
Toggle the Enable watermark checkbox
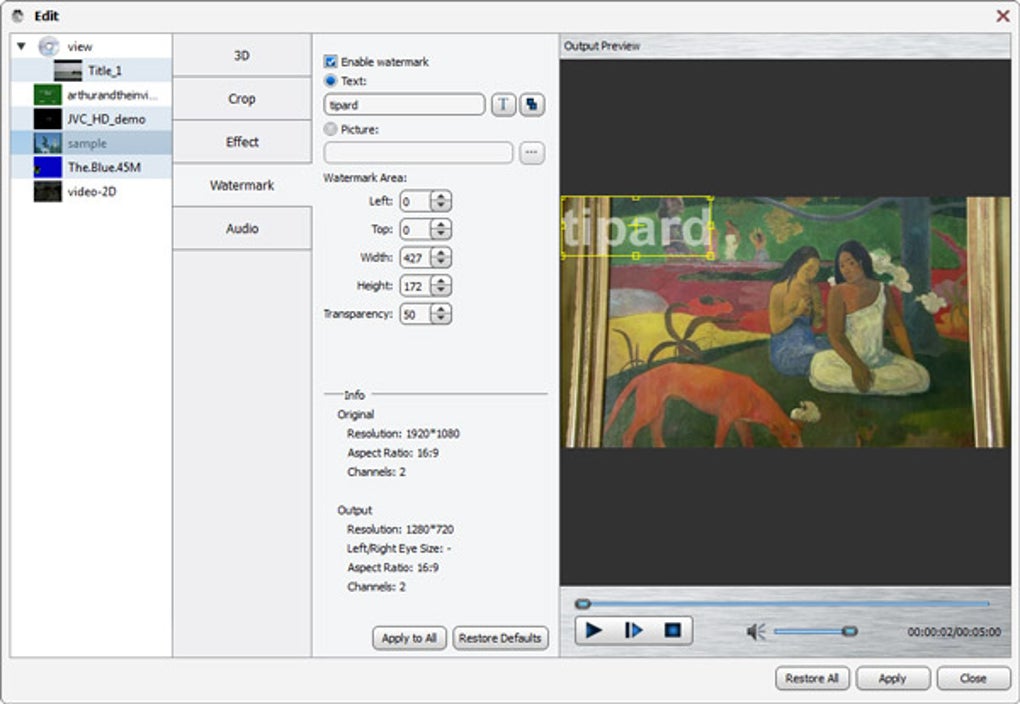(x=330, y=62)
